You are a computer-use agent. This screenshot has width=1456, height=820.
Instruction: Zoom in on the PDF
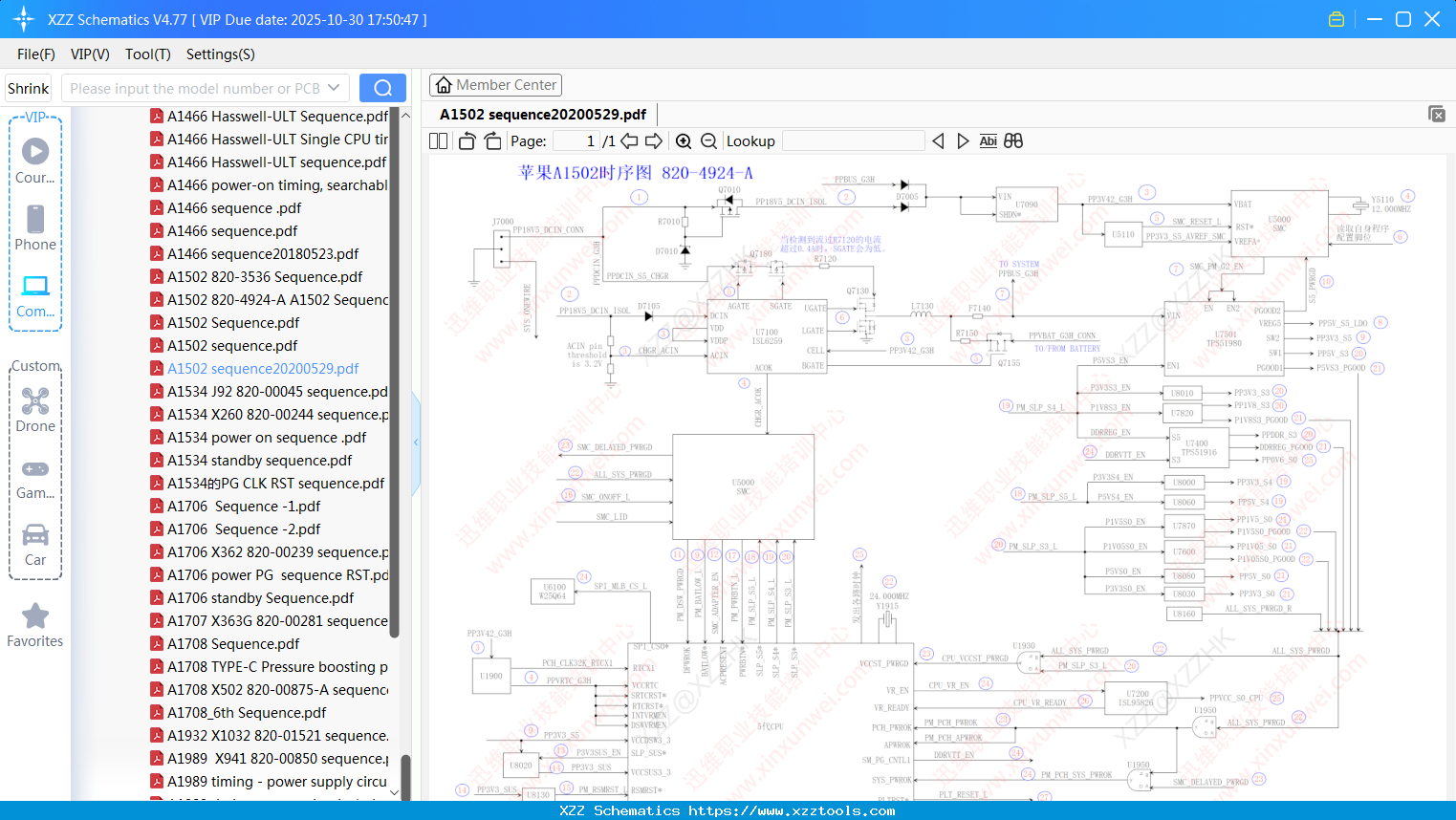pos(684,140)
